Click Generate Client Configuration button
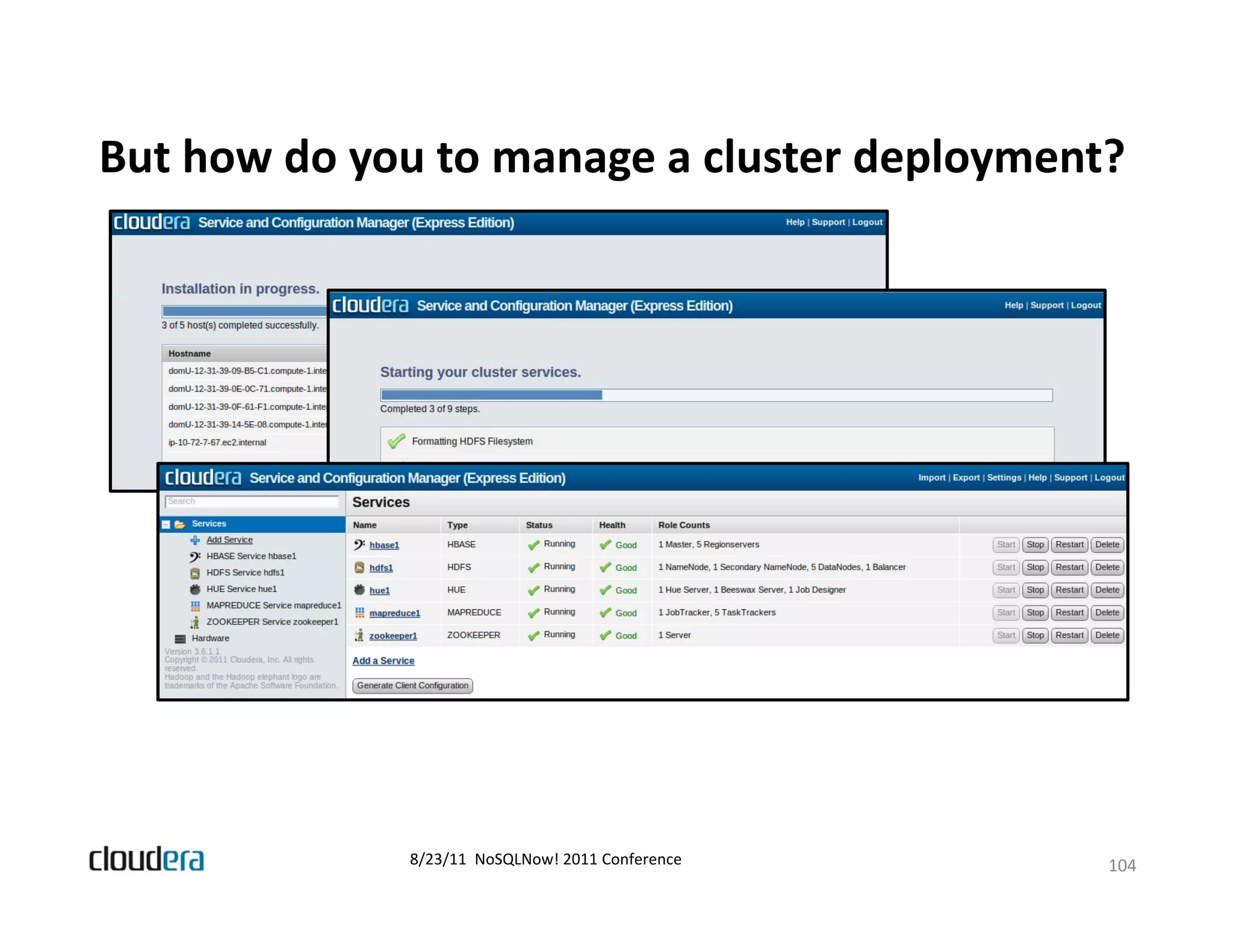The width and height of the screenshot is (1233, 952). (412, 685)
